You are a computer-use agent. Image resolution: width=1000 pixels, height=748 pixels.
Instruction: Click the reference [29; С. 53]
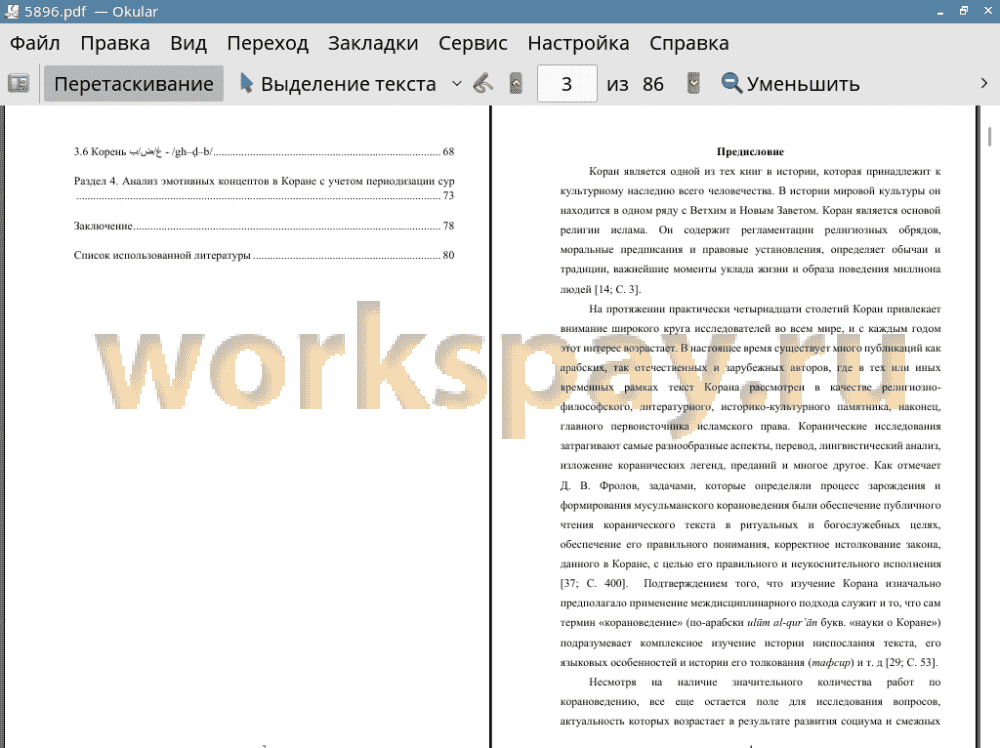(x=911, y=663)
